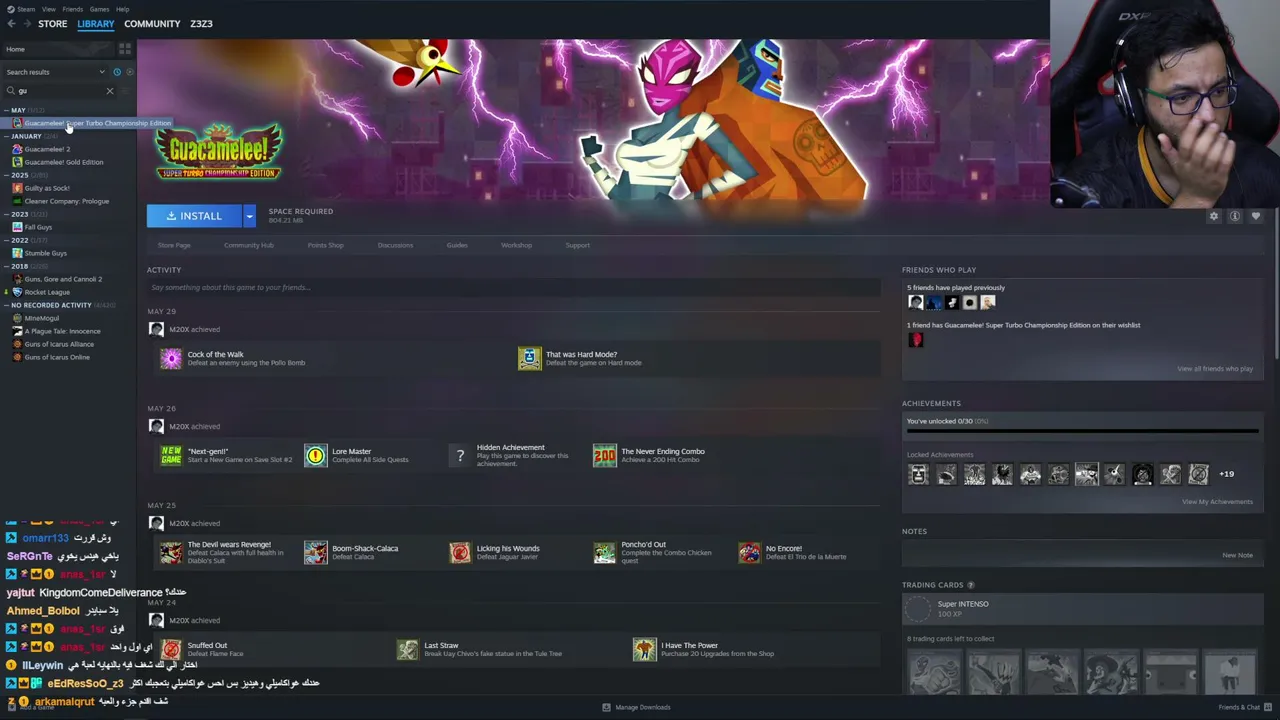Open the Support link
The width and height of the screenshot is (1280, 720).
click(x=578, y=245)
